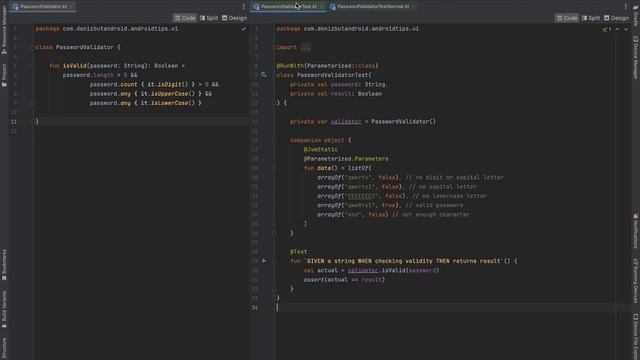Click the listOf( call in data()

(x=360, y=168)
